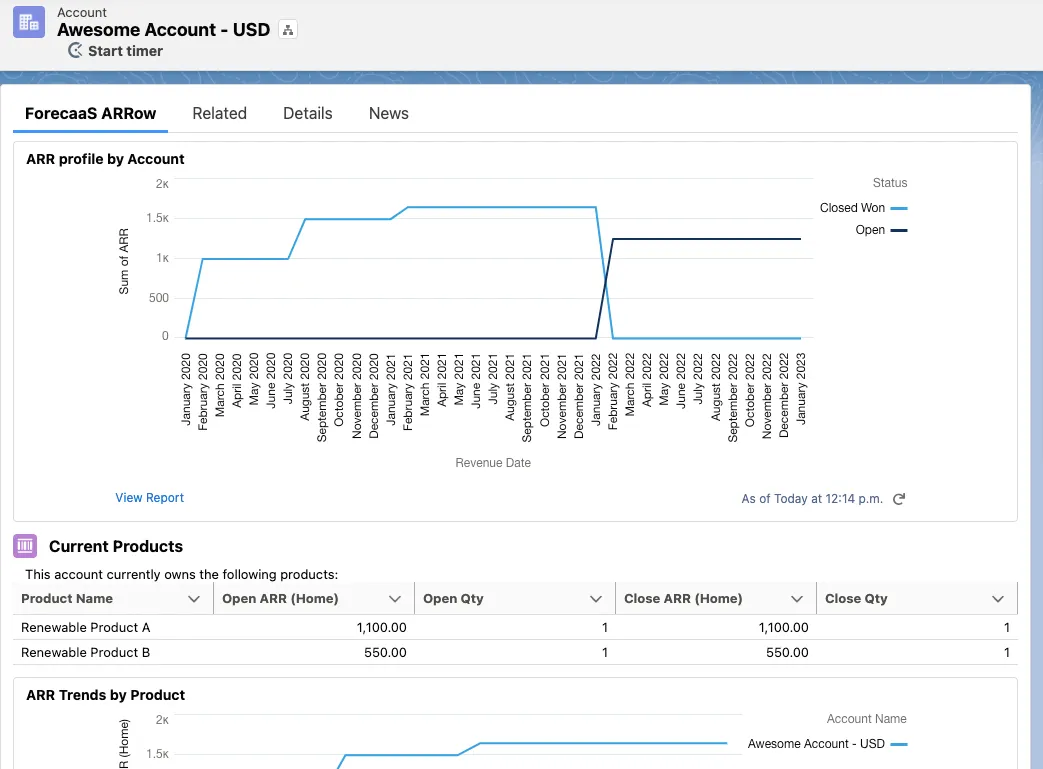
Task: Select the 550.00 Open ARR cell
Action: [385, 653]
